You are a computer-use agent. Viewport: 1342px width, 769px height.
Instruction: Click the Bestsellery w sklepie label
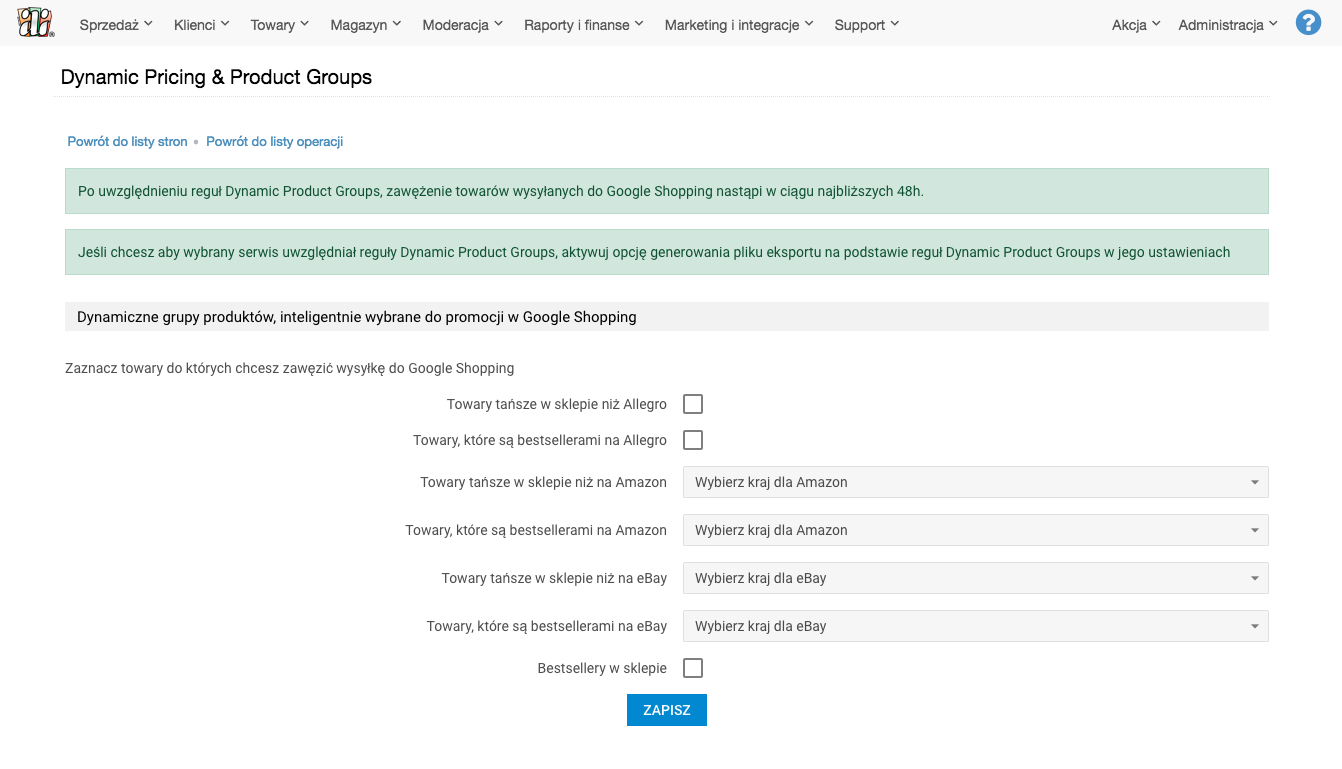point(602,668)
